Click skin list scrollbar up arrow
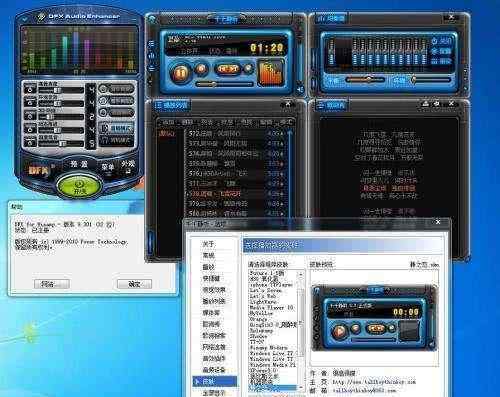 point(301,274)
